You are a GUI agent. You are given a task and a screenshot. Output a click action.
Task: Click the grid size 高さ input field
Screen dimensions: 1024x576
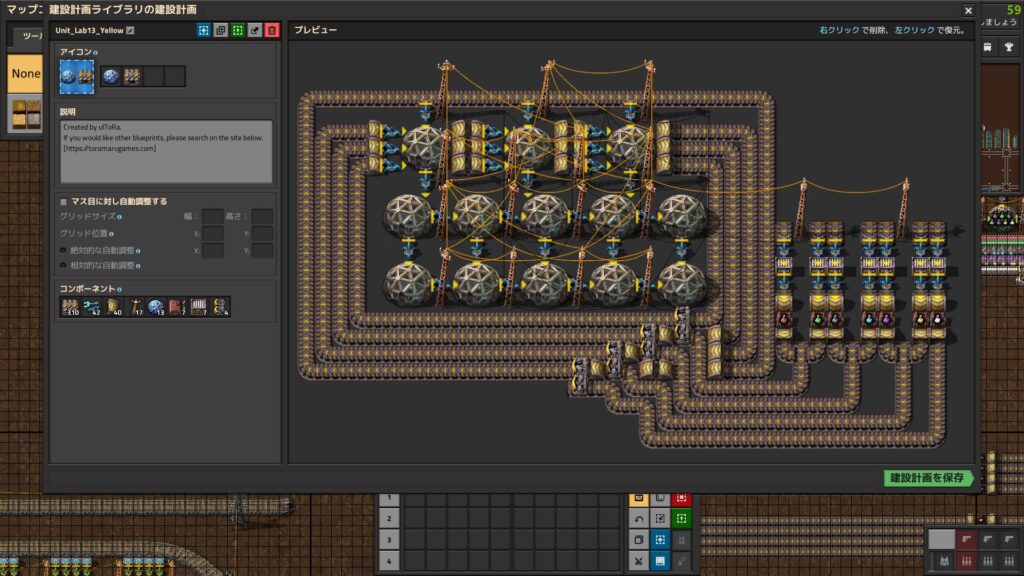(262, 216)
